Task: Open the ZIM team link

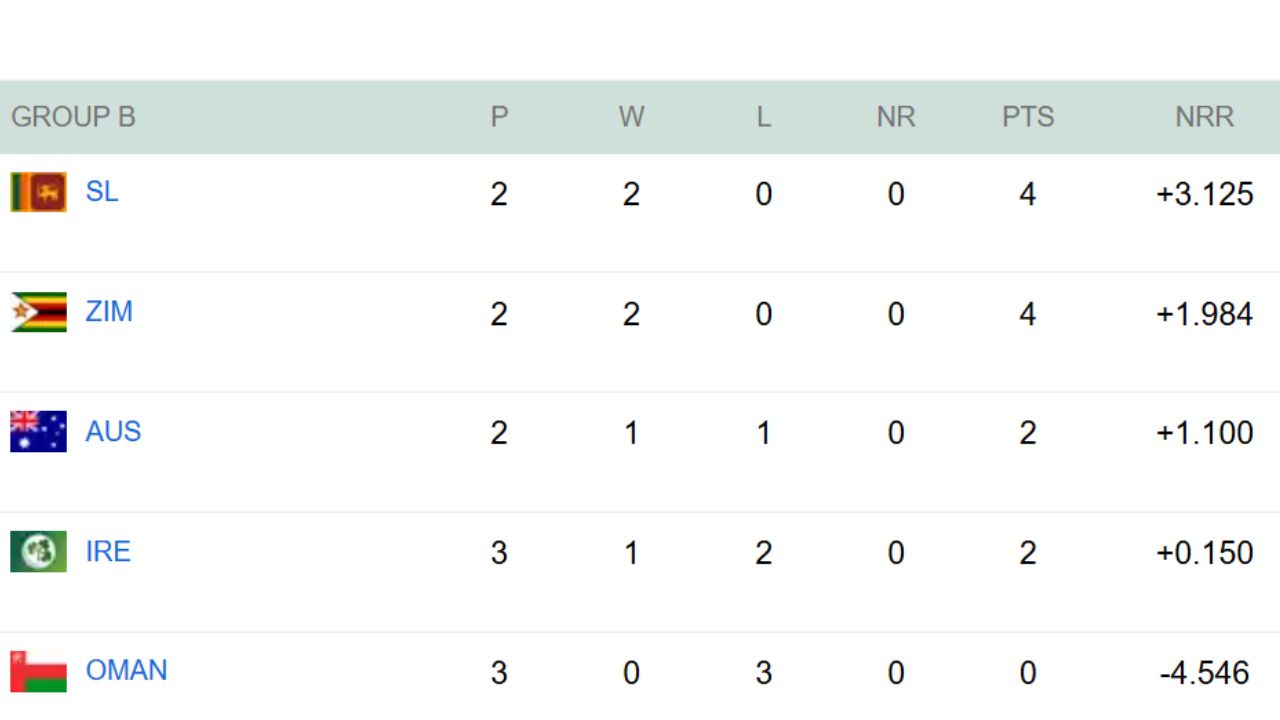Action: [109, 312]
